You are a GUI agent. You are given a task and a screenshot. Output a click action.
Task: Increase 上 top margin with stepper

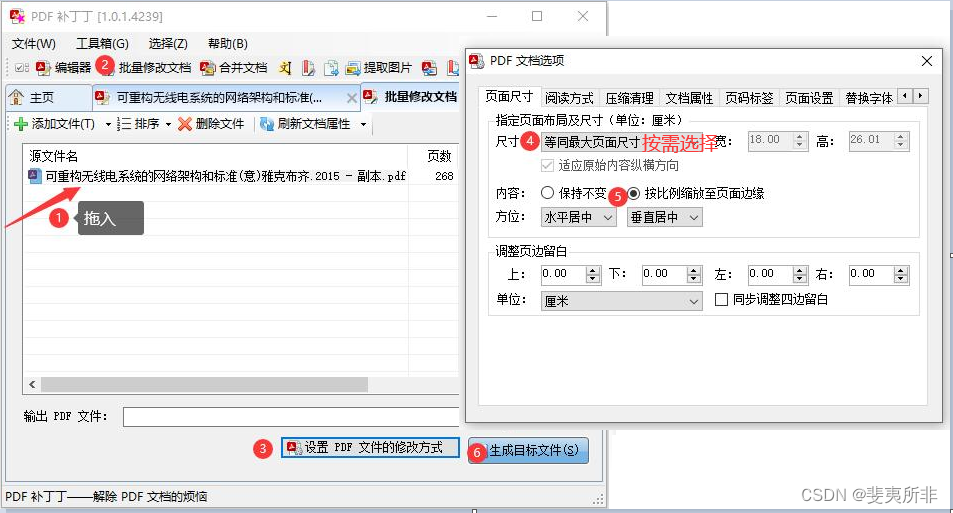(x=593, y=270)
